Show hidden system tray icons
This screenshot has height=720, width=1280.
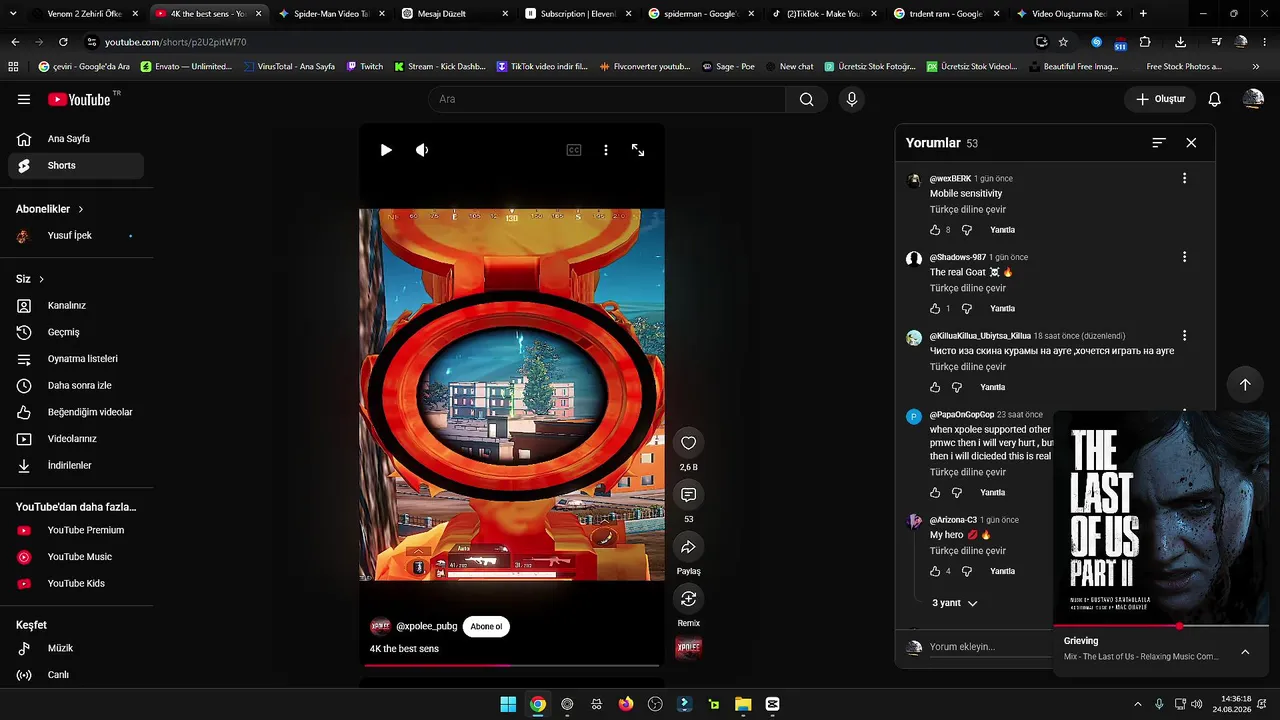tap(1137, 704)
